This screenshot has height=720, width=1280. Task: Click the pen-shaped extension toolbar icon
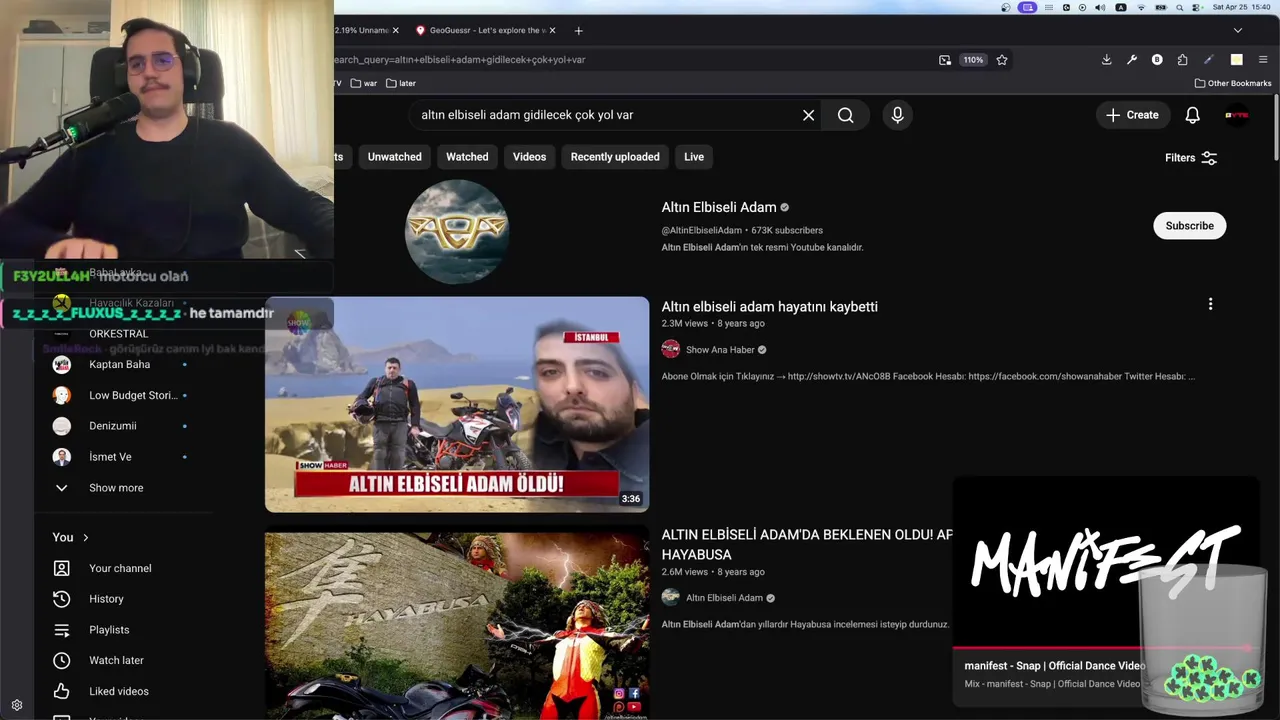pos(1208,60)
